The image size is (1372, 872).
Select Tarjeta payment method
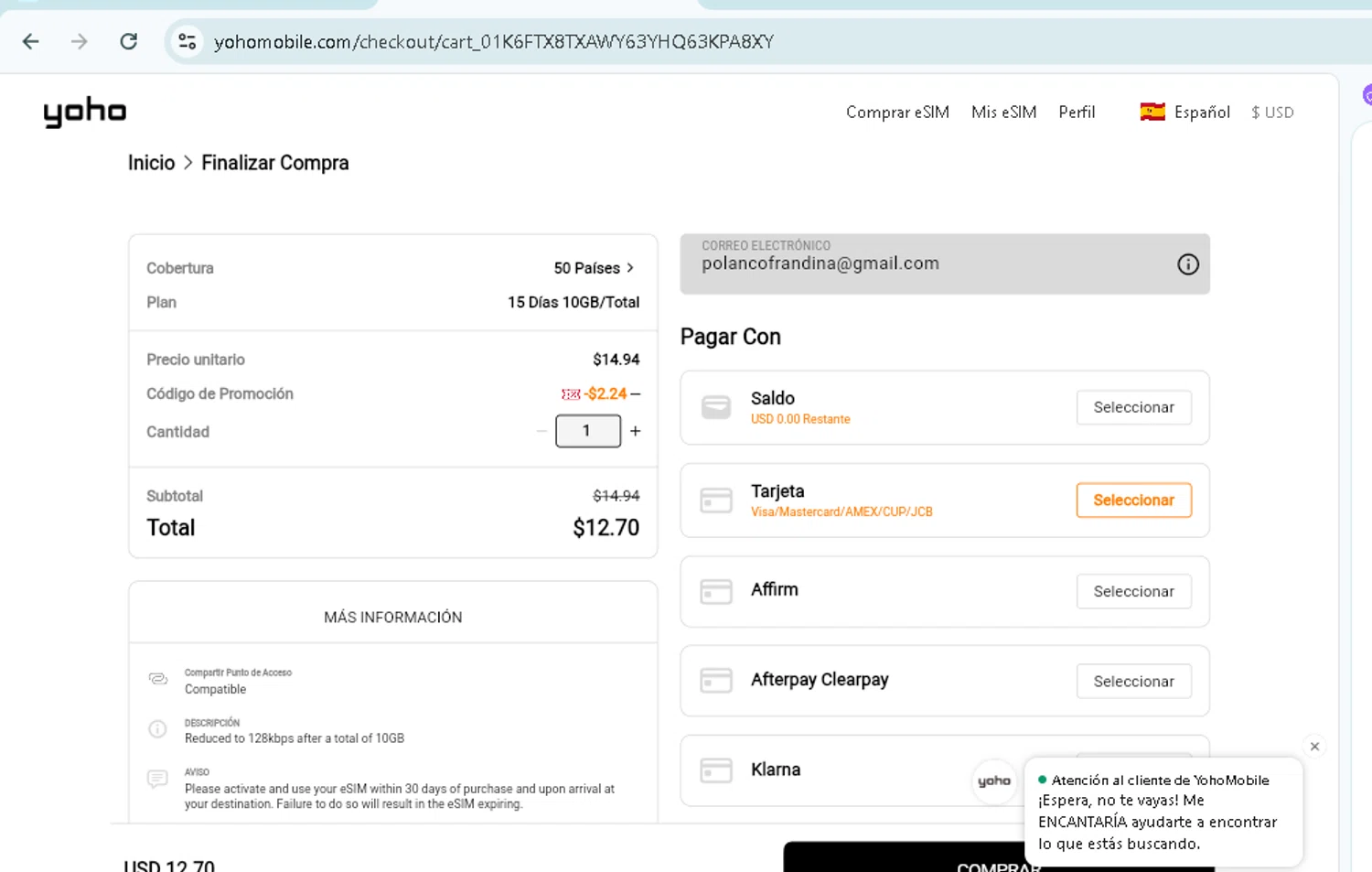(x=1133, y=500)
